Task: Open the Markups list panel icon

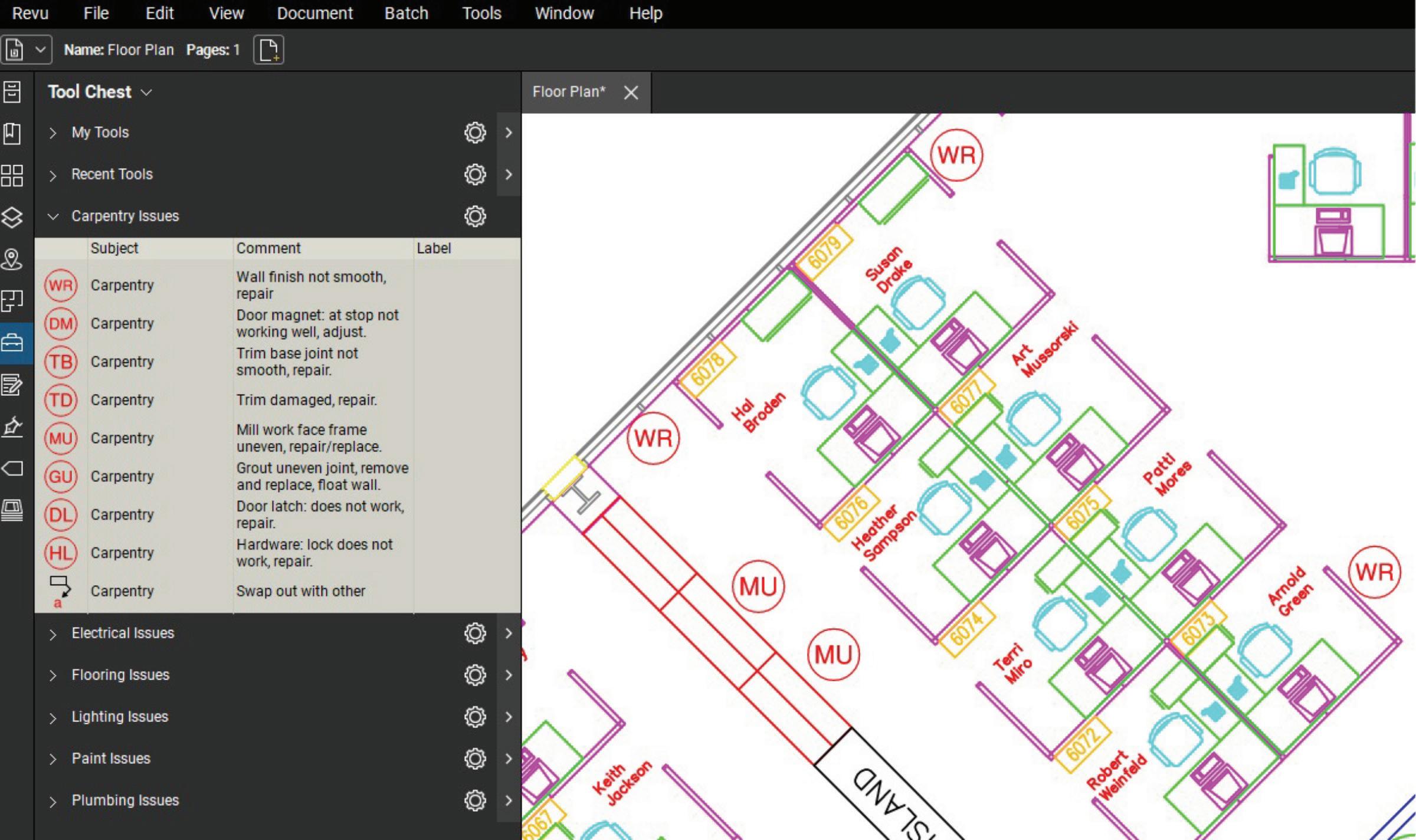Action: 12,385
